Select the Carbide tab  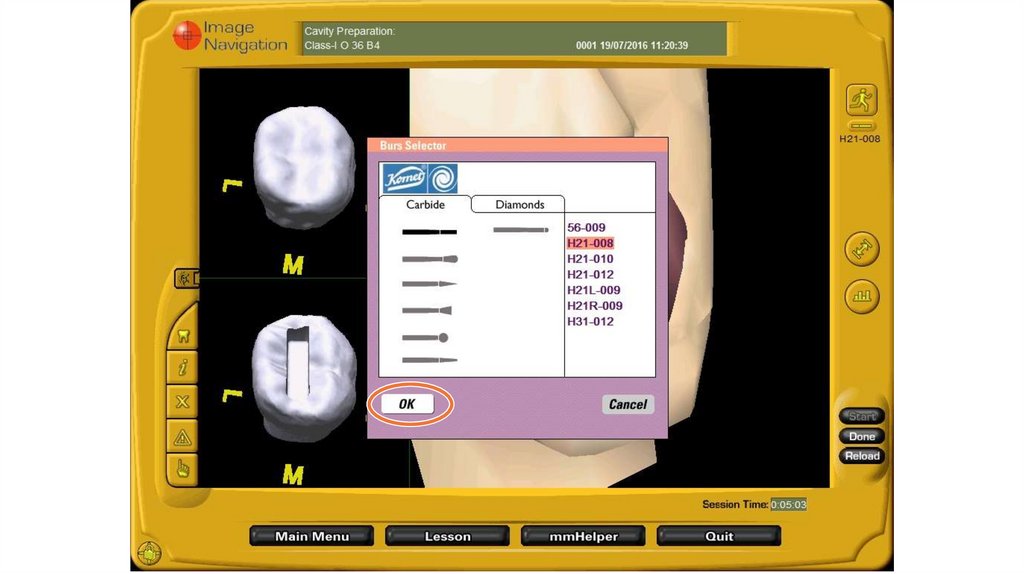coord(425,204)
